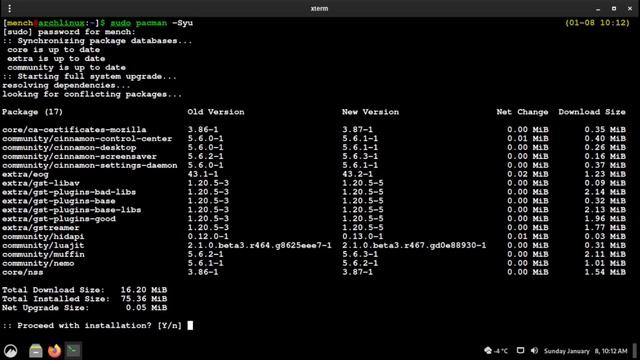Click the 'Package (17)' column header
640x360 pixels.
tap(32, 112)
